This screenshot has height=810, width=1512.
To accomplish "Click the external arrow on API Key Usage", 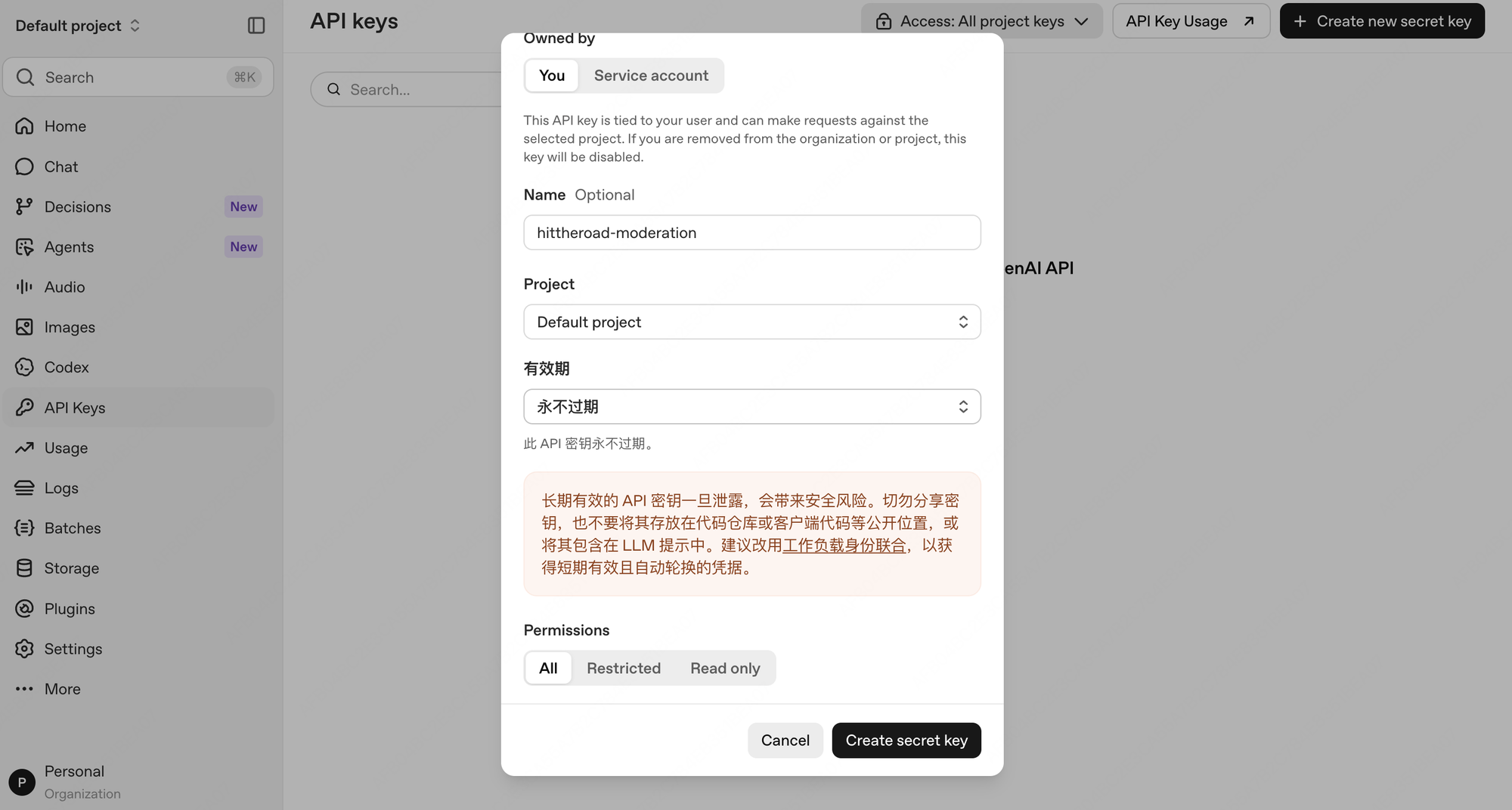I will 1249,21.
